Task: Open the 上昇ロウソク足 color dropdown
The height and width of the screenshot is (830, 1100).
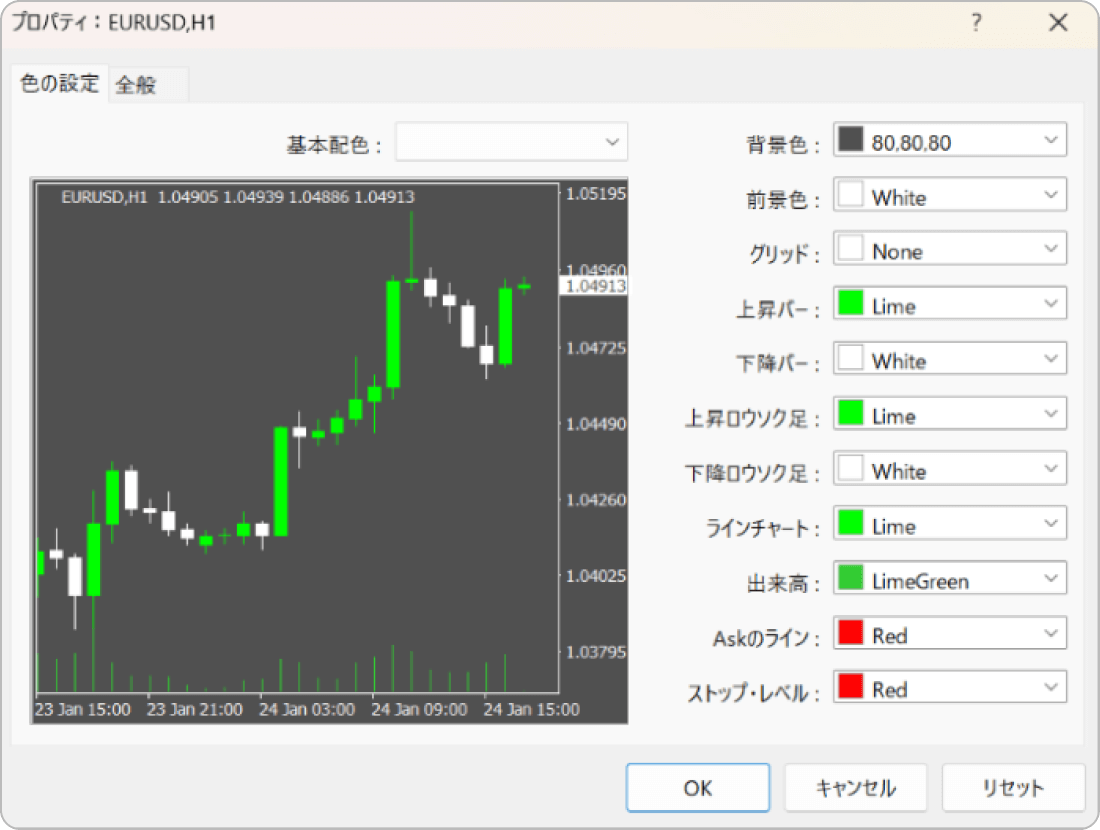Action: [950, 414]
